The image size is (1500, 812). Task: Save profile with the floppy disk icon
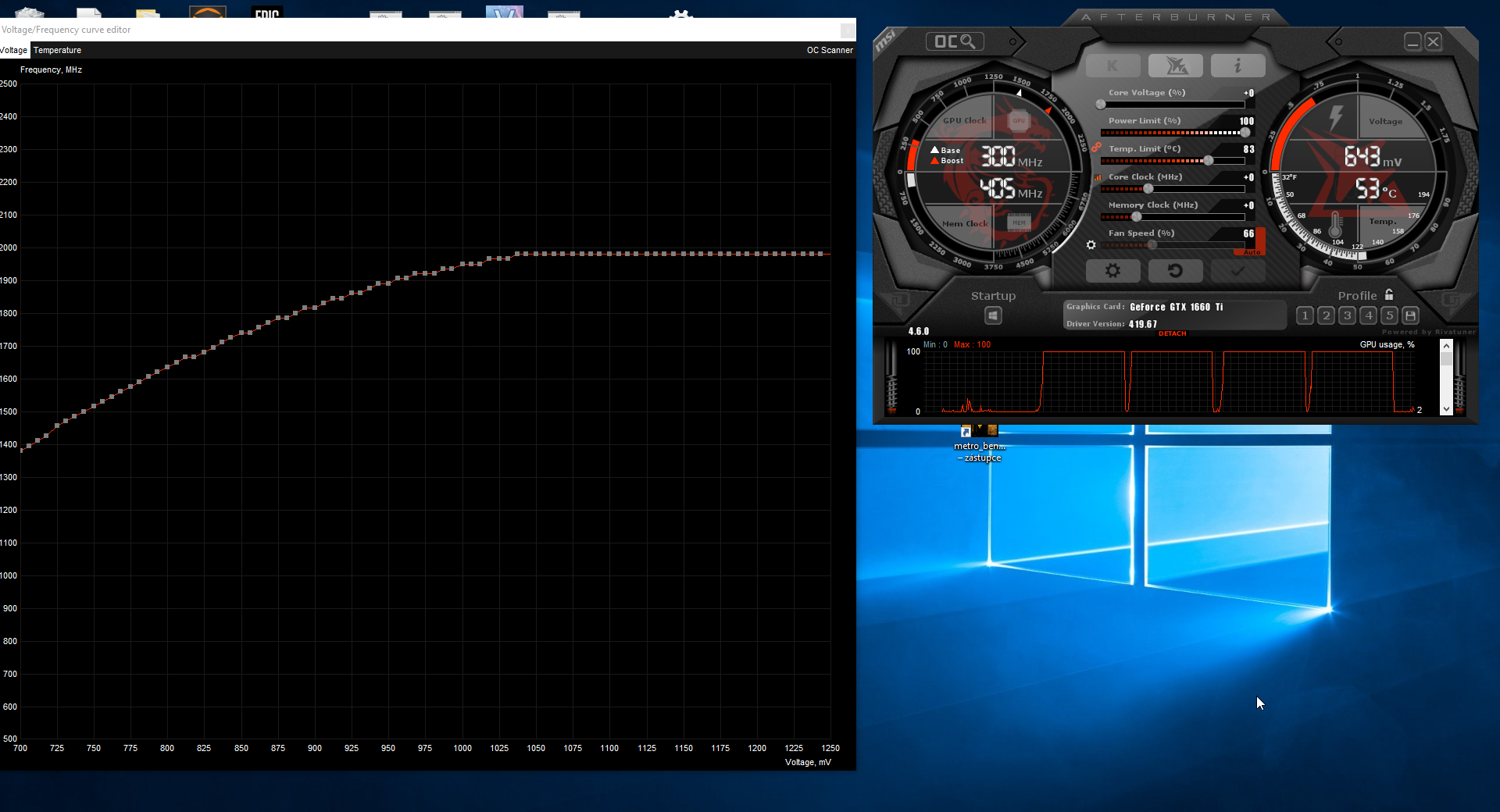pos(1410,315)
